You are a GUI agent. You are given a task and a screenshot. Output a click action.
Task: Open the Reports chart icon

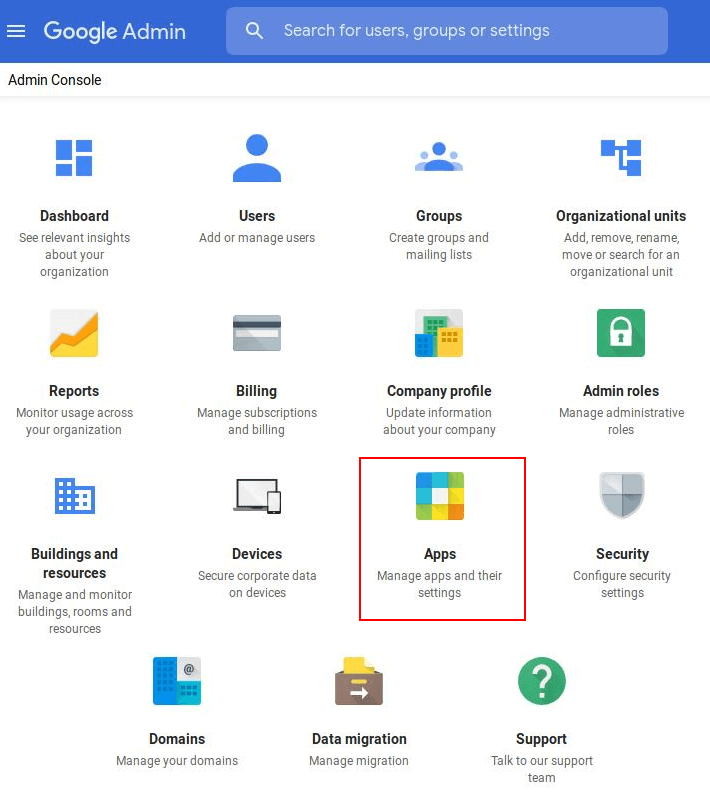74,333
